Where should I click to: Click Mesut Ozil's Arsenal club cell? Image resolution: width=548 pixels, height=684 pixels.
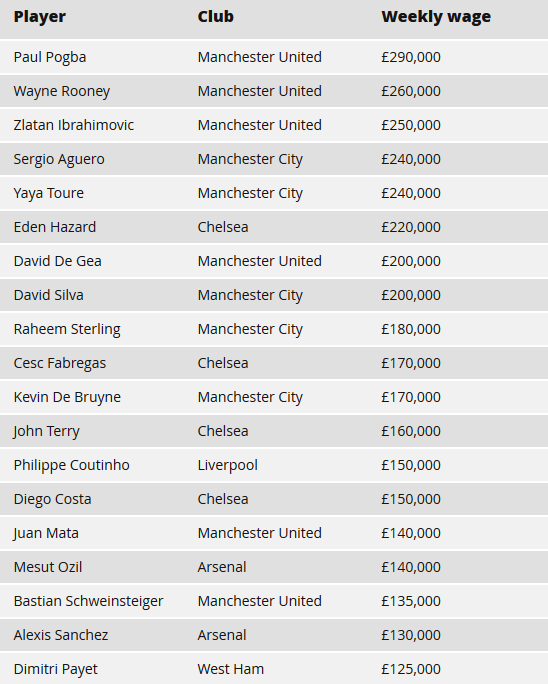click(222, 568)
